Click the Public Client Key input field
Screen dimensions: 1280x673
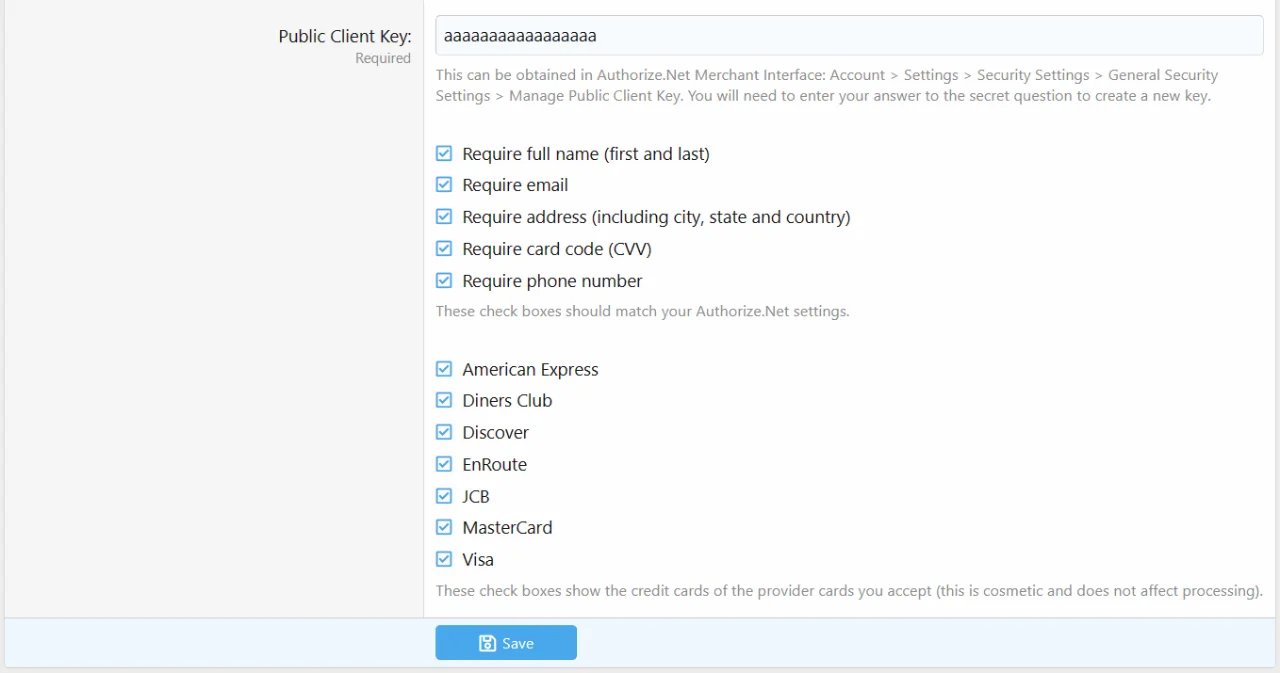(x=849, y=36)
